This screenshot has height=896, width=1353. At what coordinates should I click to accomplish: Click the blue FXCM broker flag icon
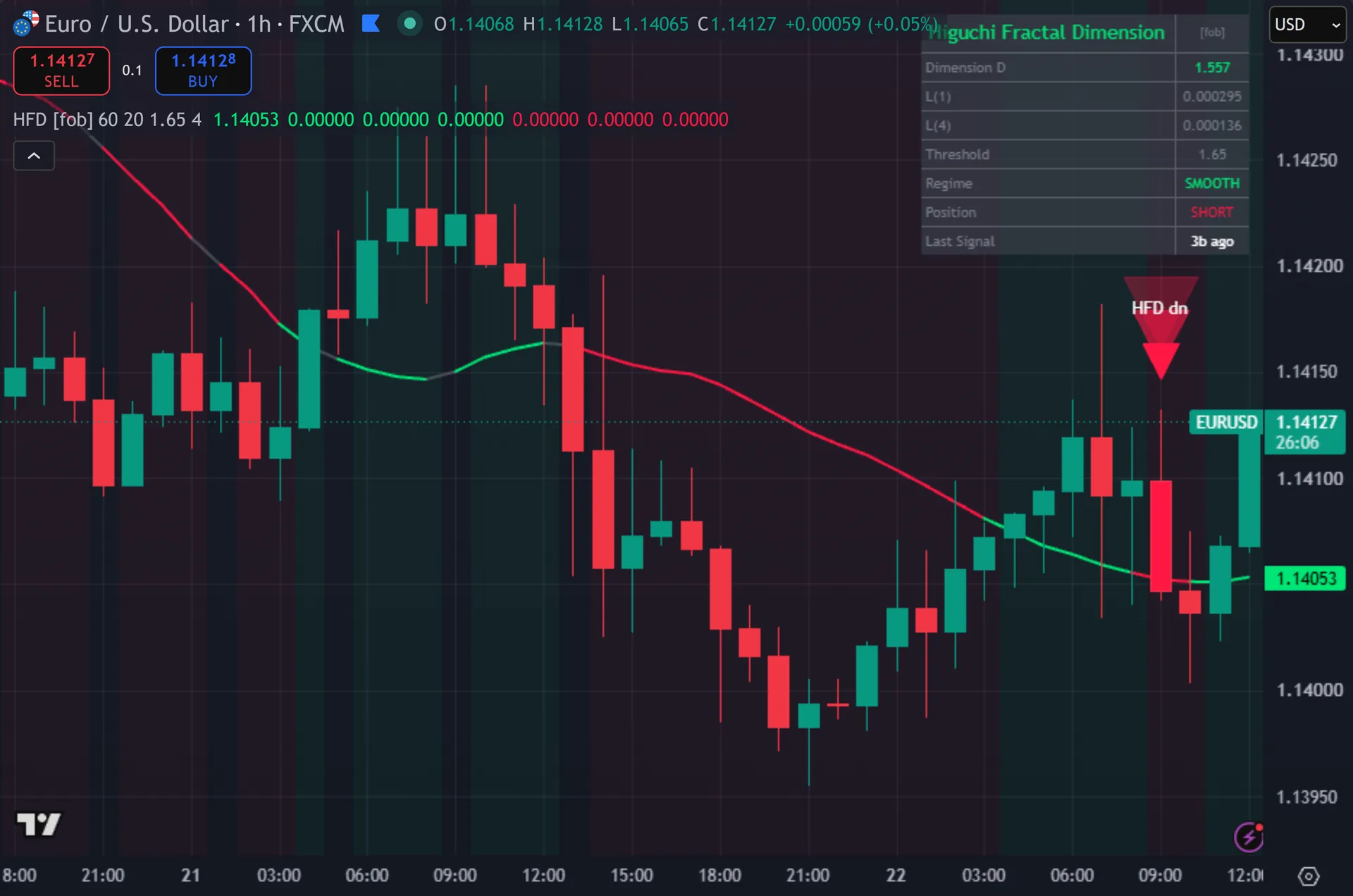[x=371, y=24]
